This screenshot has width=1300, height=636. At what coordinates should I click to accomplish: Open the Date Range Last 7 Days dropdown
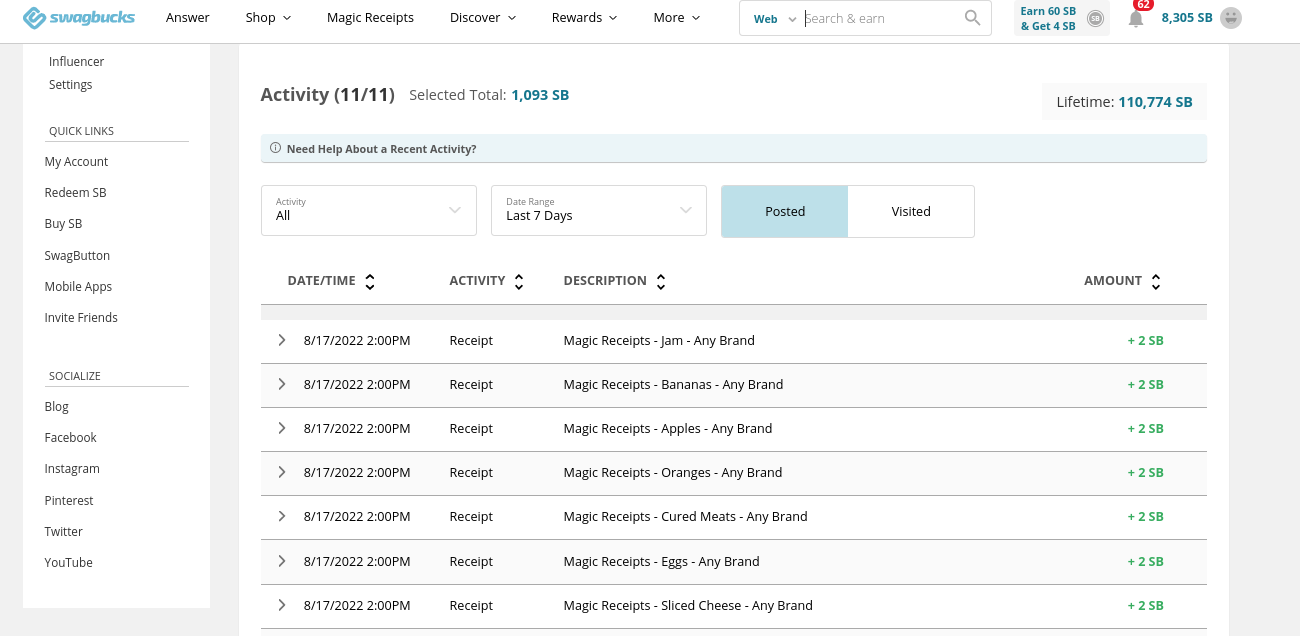coord(599,210)
